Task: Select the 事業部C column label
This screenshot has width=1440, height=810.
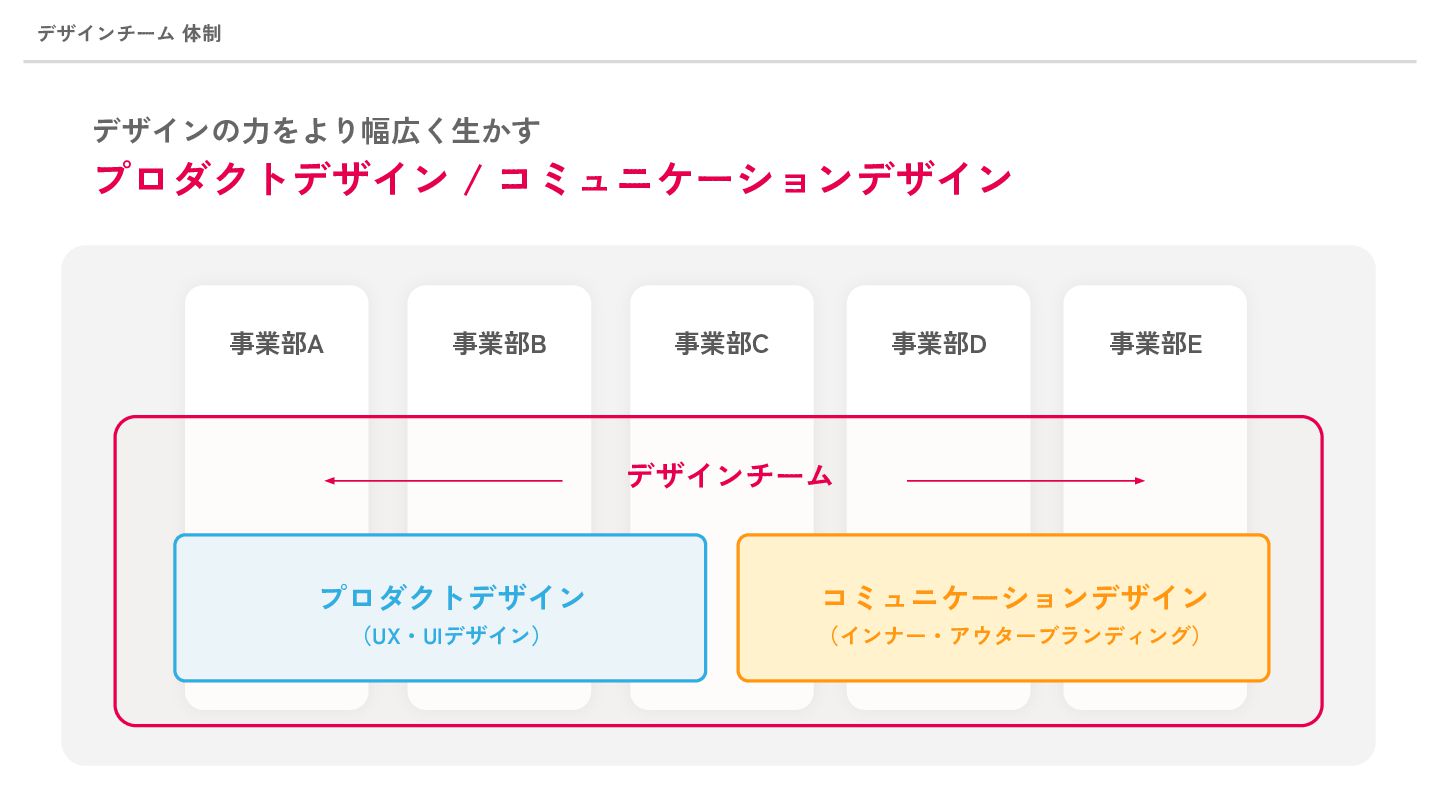Action: coord(721,344)
